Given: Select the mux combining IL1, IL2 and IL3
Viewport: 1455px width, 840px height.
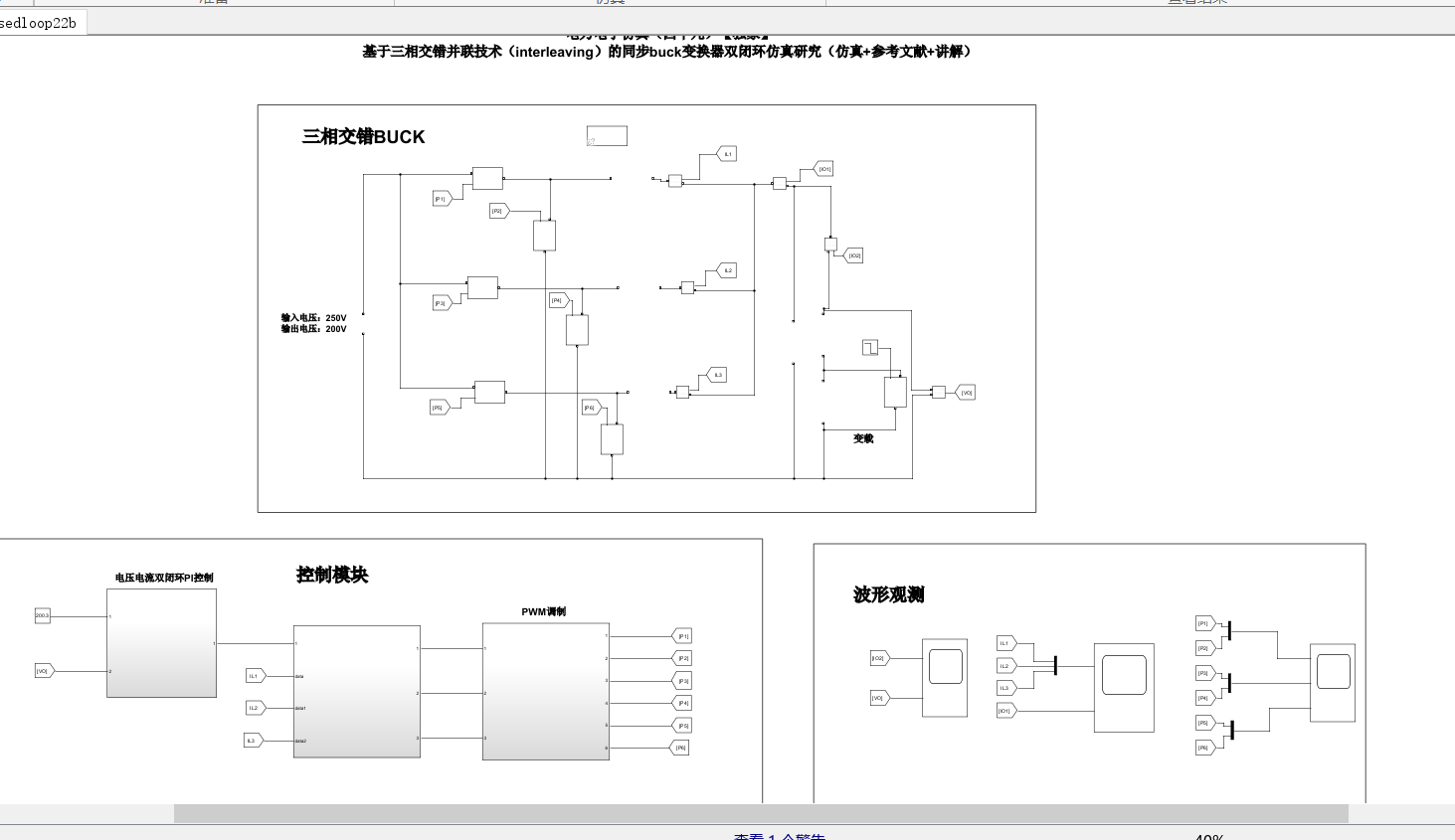Looking at the screenshot, I should (1055, 665).
